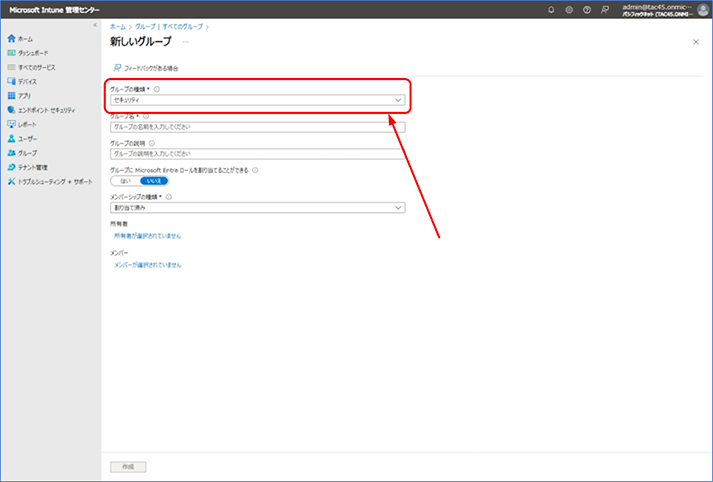Viewport: 713px width, 482px height.
Task: Click Microsoft Intune 管理センター title
Action: coord(55,10)
